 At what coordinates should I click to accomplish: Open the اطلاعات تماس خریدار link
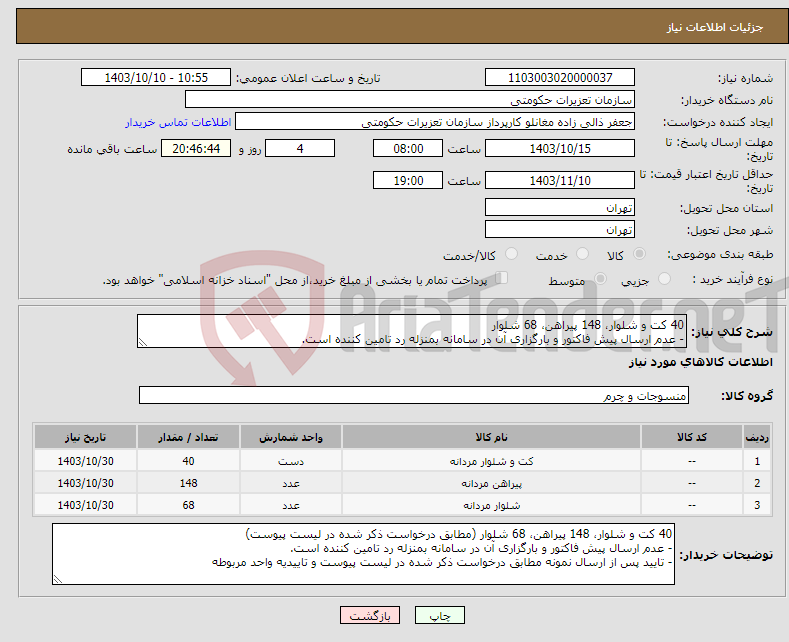[x=178, y=122]
